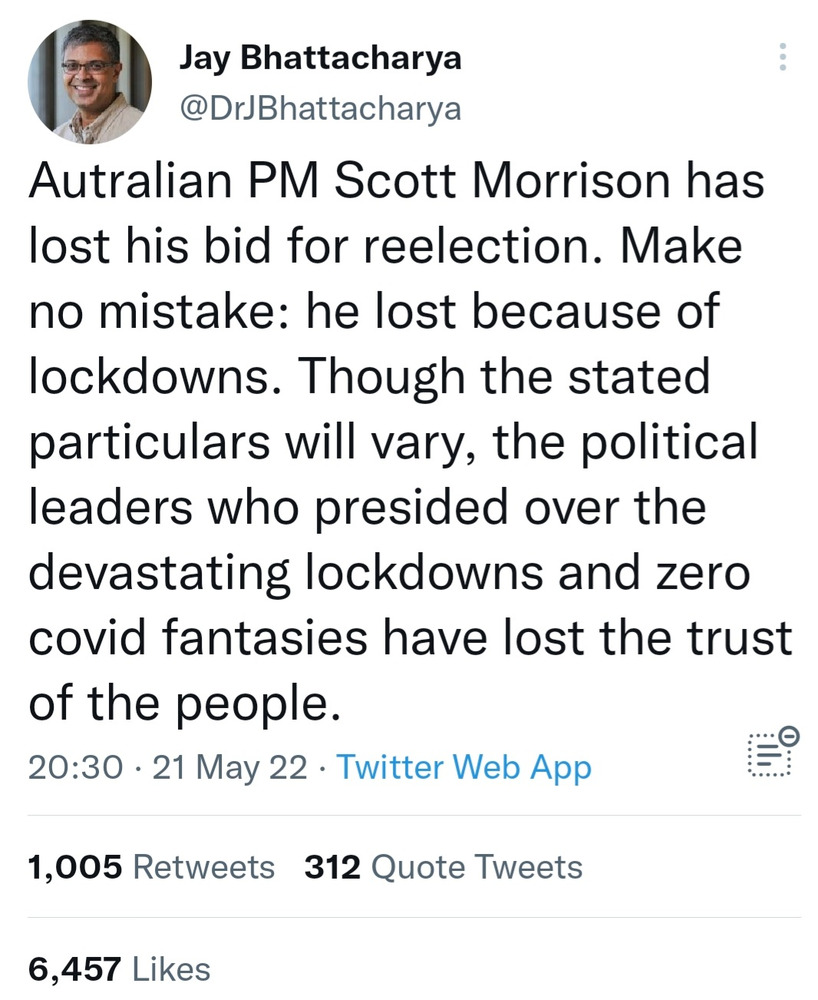View the 1,005 Retweets list
Viewport: 818px width, 1000px height.
click(x=152, y=866)
